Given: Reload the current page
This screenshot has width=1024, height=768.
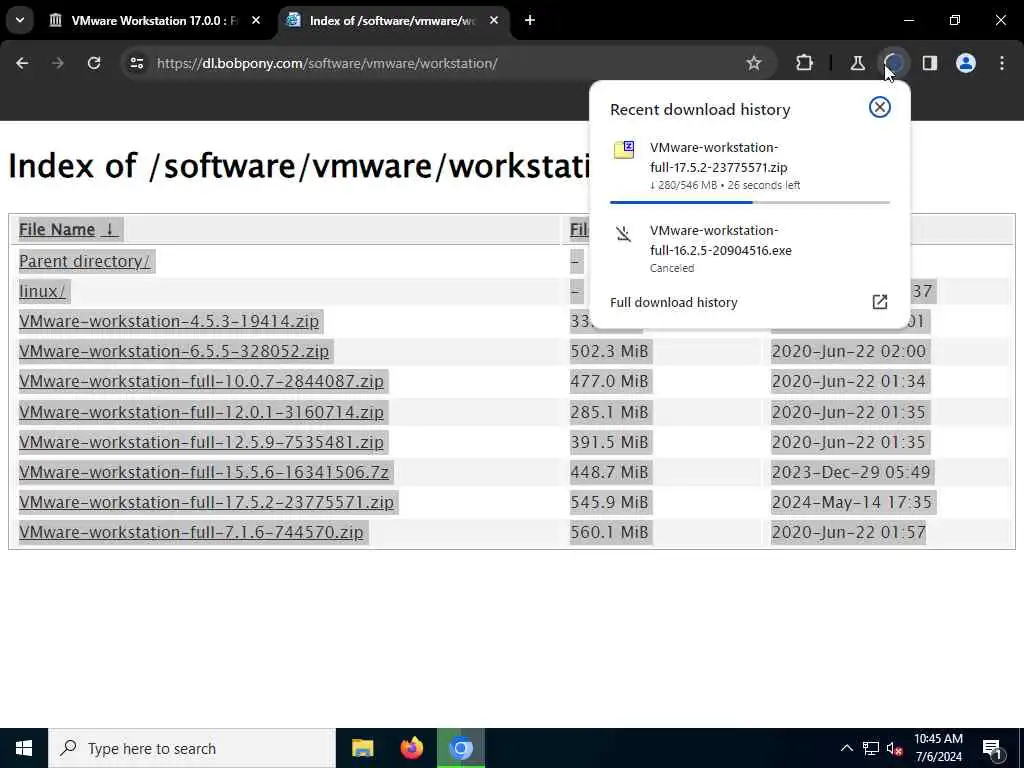Looking at the screenshot, I should (x=94, y=63).
